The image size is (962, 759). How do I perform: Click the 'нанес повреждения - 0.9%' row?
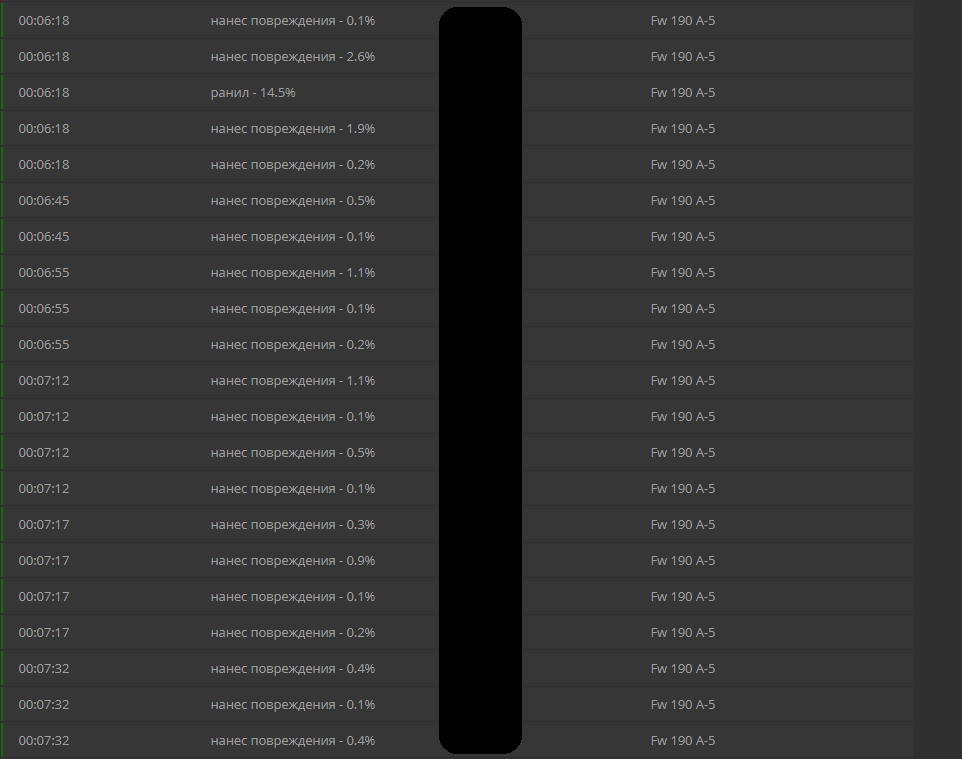tap(457, 561)
